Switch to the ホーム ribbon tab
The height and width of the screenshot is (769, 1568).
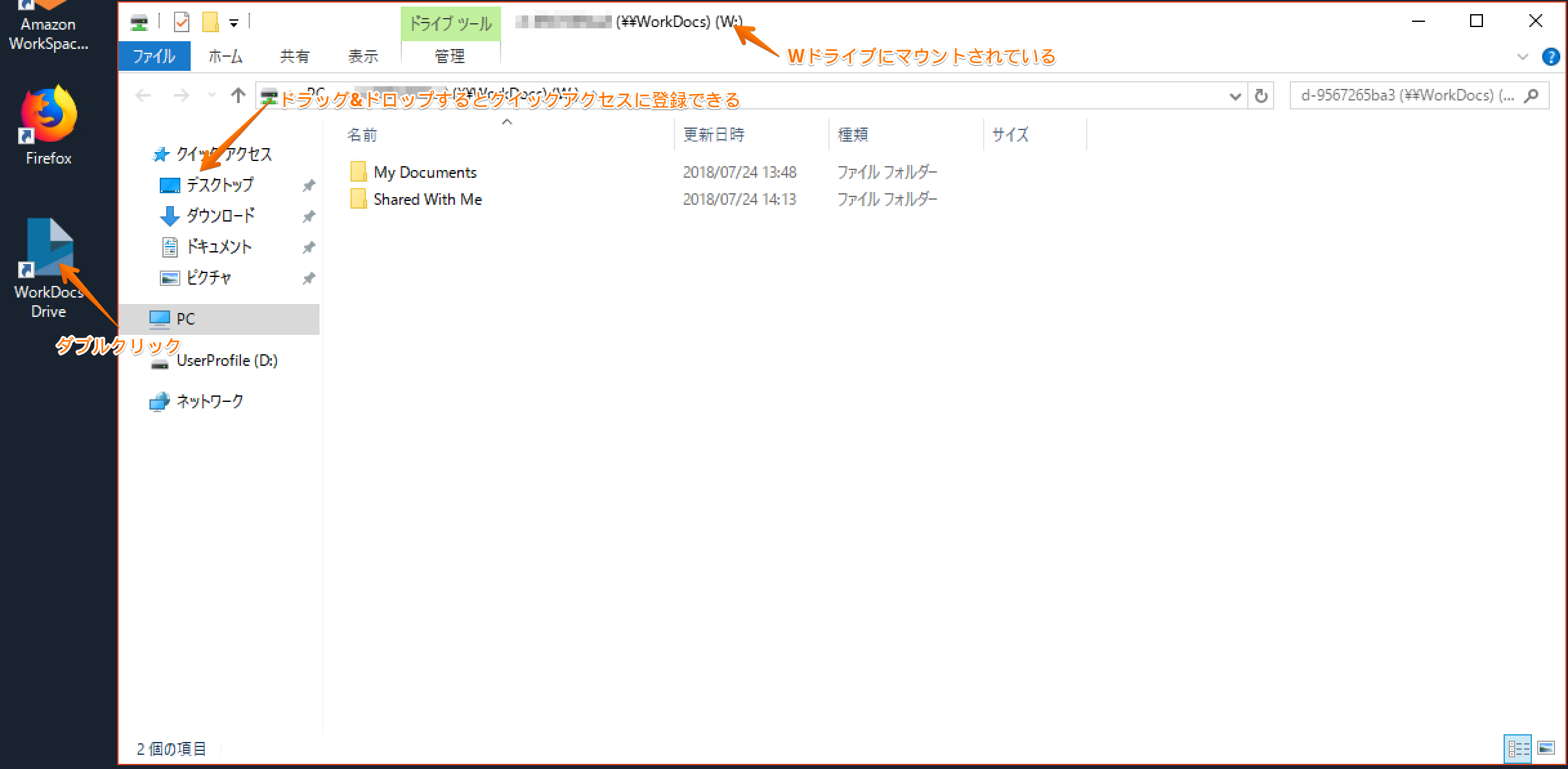coord(225,57)
